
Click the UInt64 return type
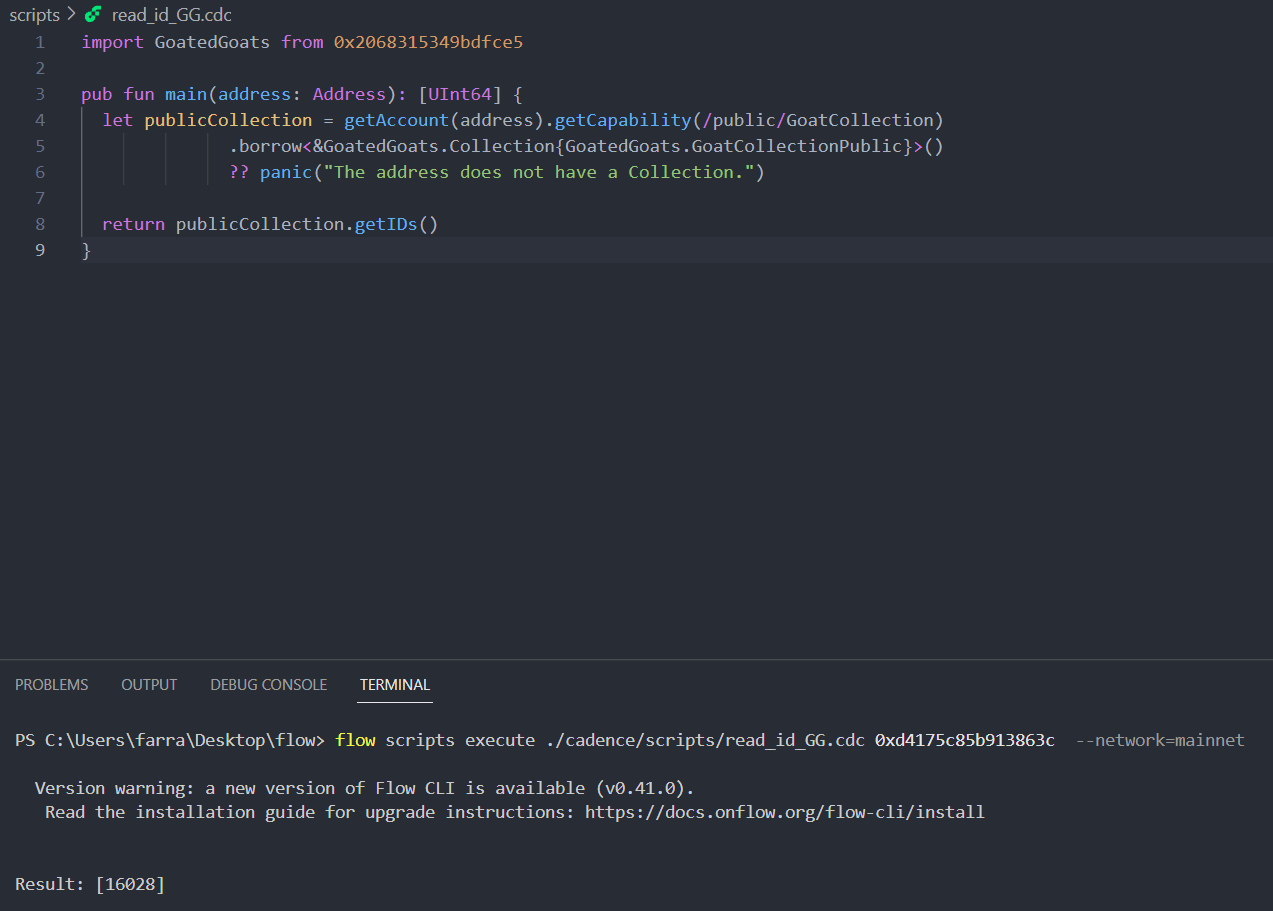tap(460, 94)
